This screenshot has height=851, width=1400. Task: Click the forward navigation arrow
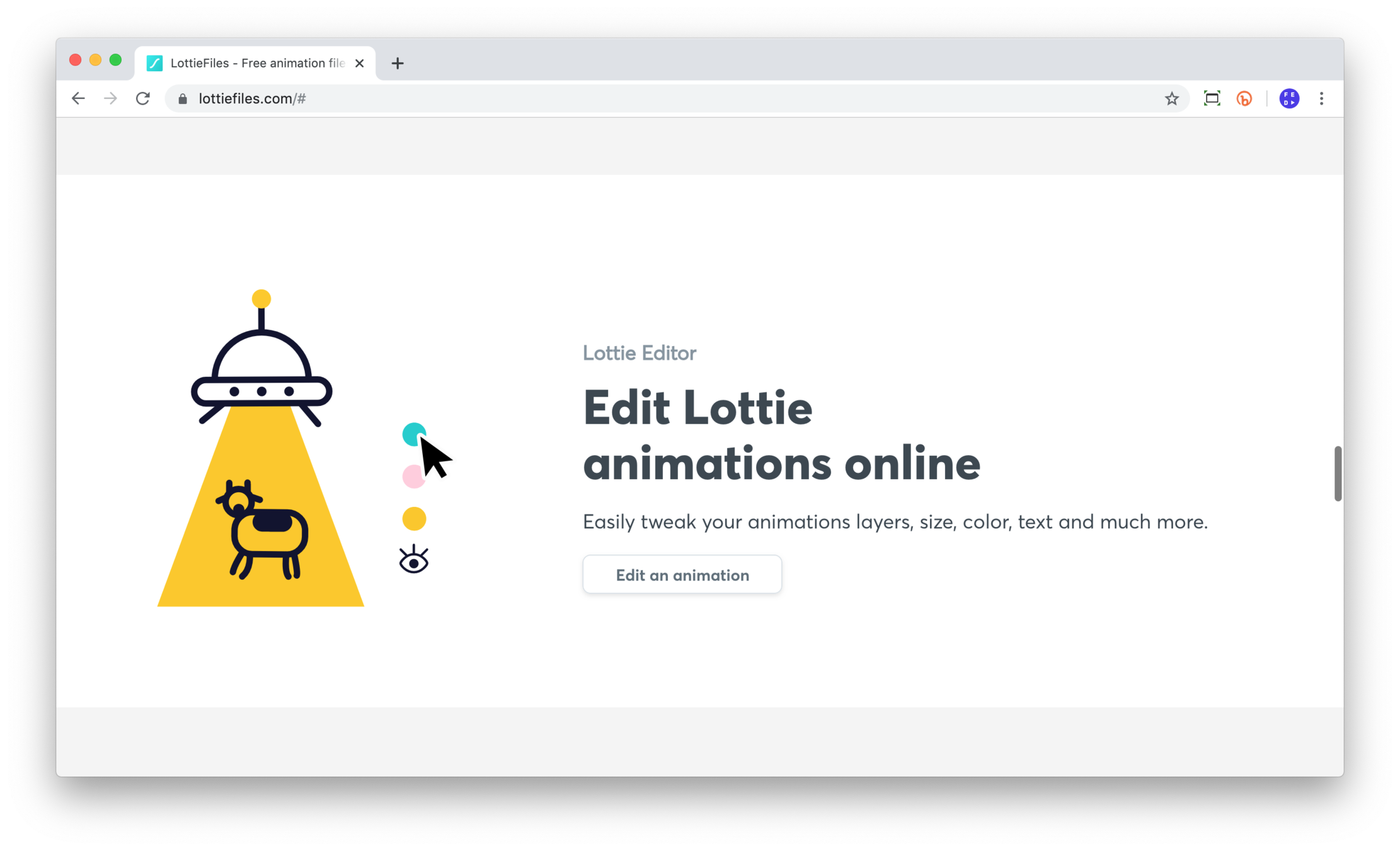coord(110,98)
